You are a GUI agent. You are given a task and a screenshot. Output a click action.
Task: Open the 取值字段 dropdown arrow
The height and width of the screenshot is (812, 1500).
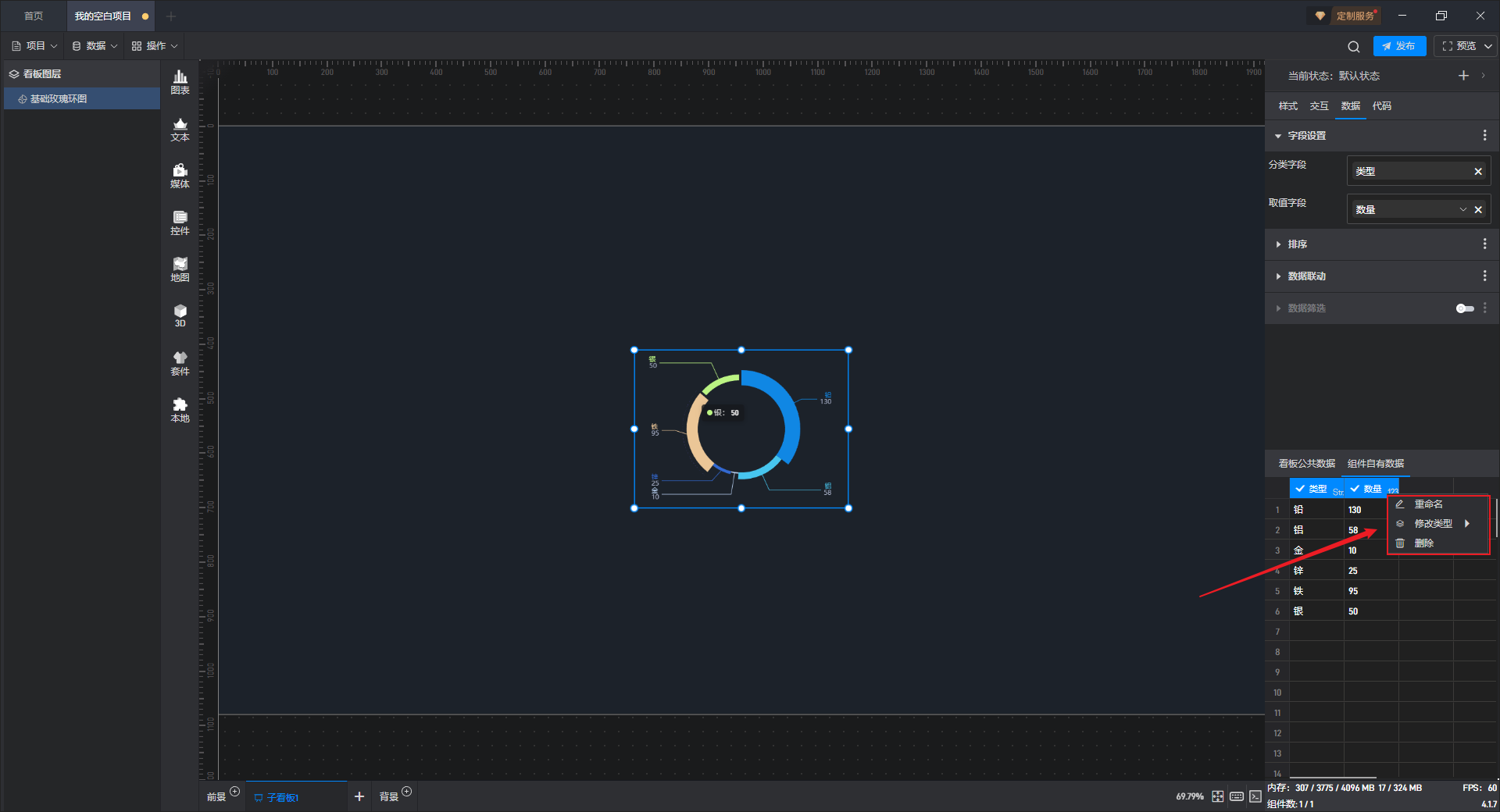pos(1462,209)
